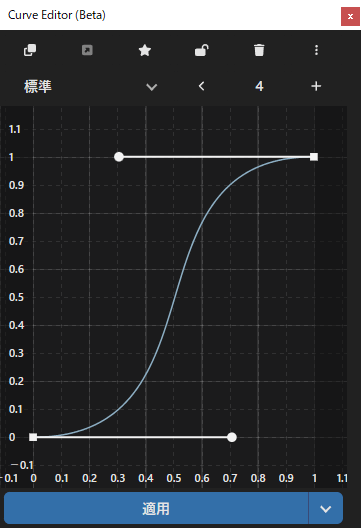This screenshot has width=361, height=528.
Task: Select the upper round control handle
Action: pos(119,157)
